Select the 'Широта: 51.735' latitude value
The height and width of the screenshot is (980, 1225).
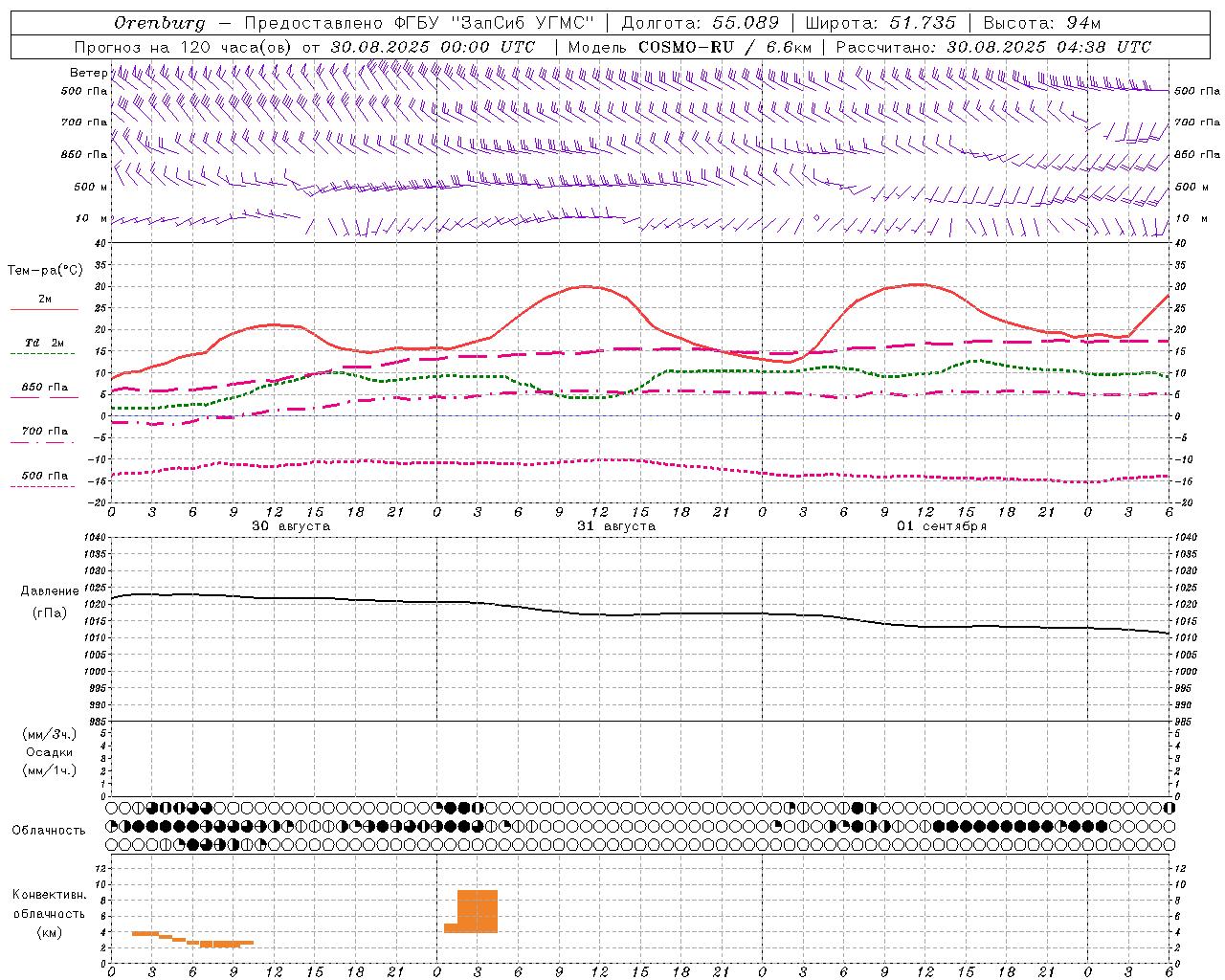pyautogui.click(x=880, y=23)
